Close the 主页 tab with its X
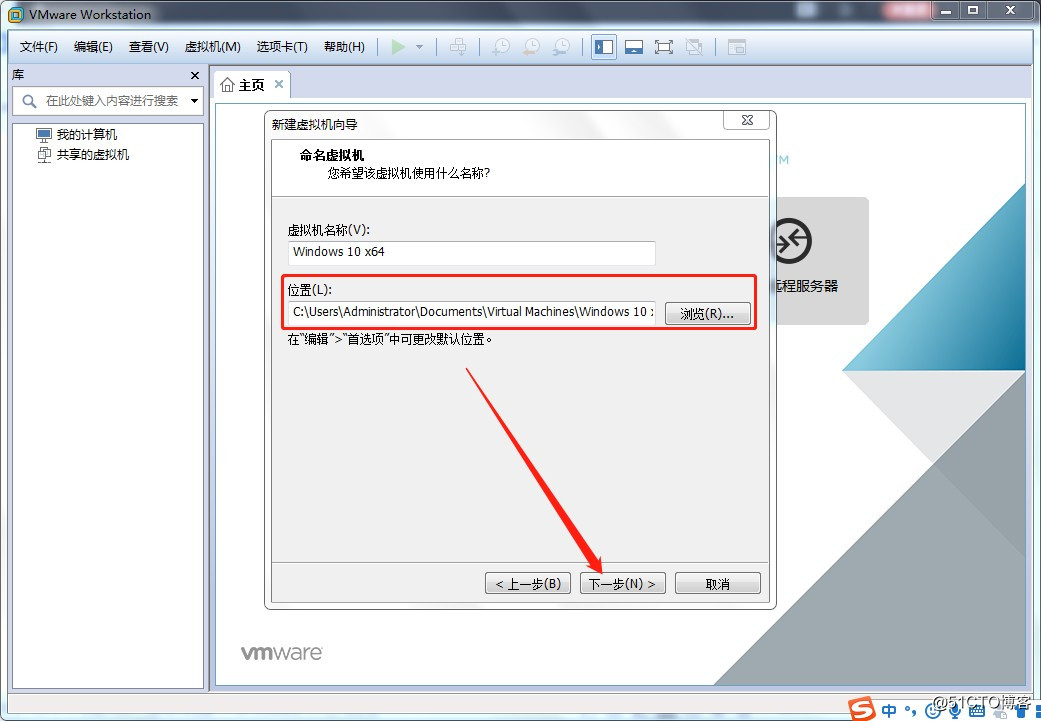Viewport: 1041px width, 721px height. [x=279, y=84]
